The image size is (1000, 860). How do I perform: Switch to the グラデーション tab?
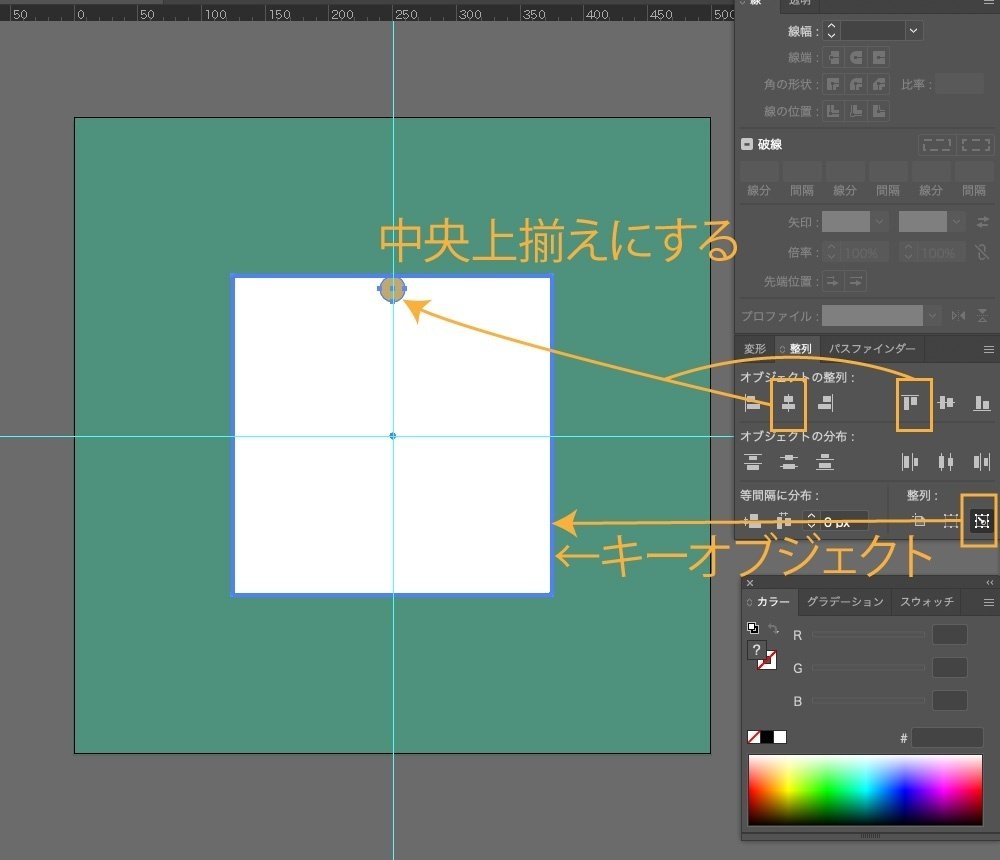(x=845, y=602)
